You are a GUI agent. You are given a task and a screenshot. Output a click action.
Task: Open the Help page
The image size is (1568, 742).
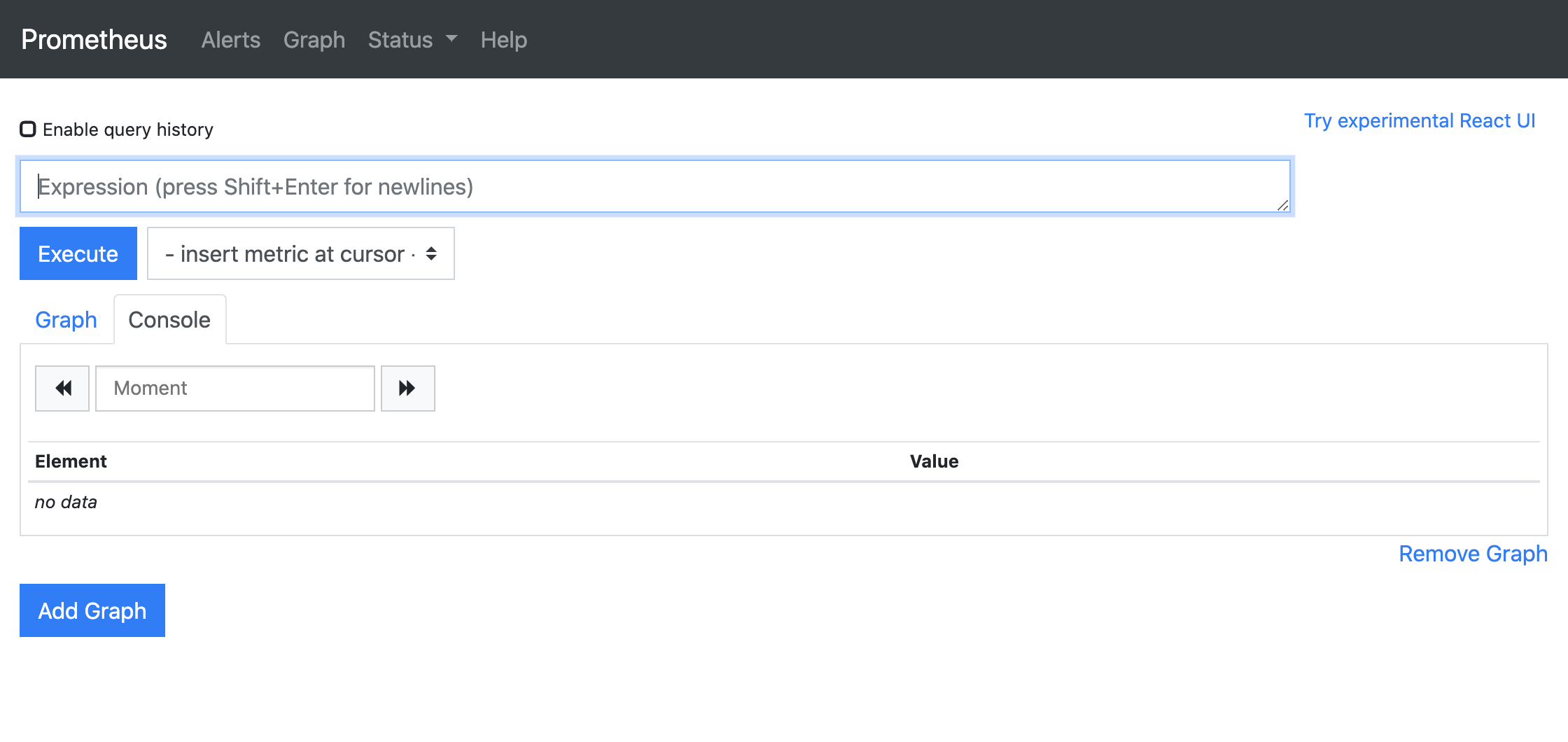coord(503,40)
